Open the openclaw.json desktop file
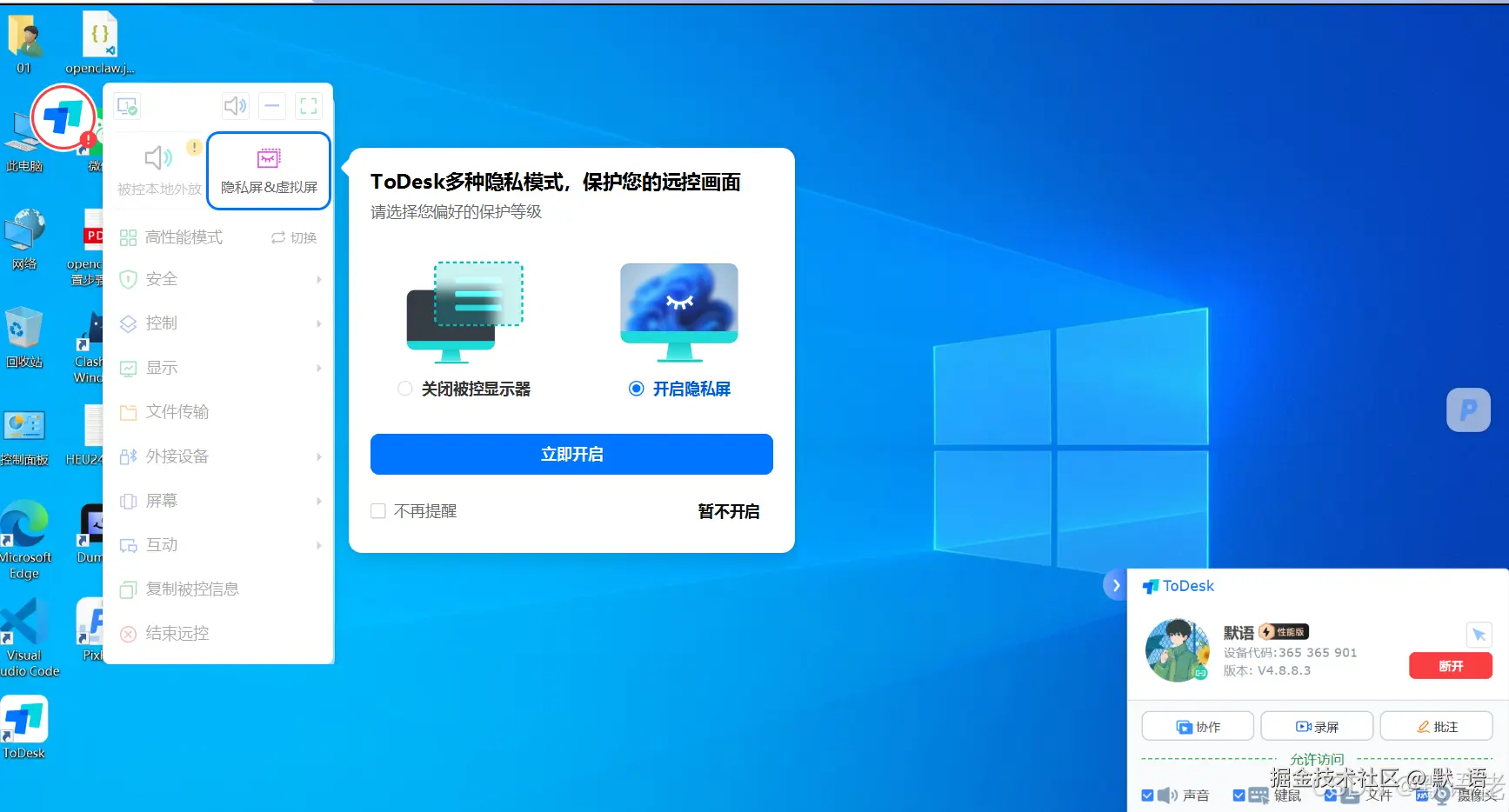The image size is (1509, 812). [100, 43]
